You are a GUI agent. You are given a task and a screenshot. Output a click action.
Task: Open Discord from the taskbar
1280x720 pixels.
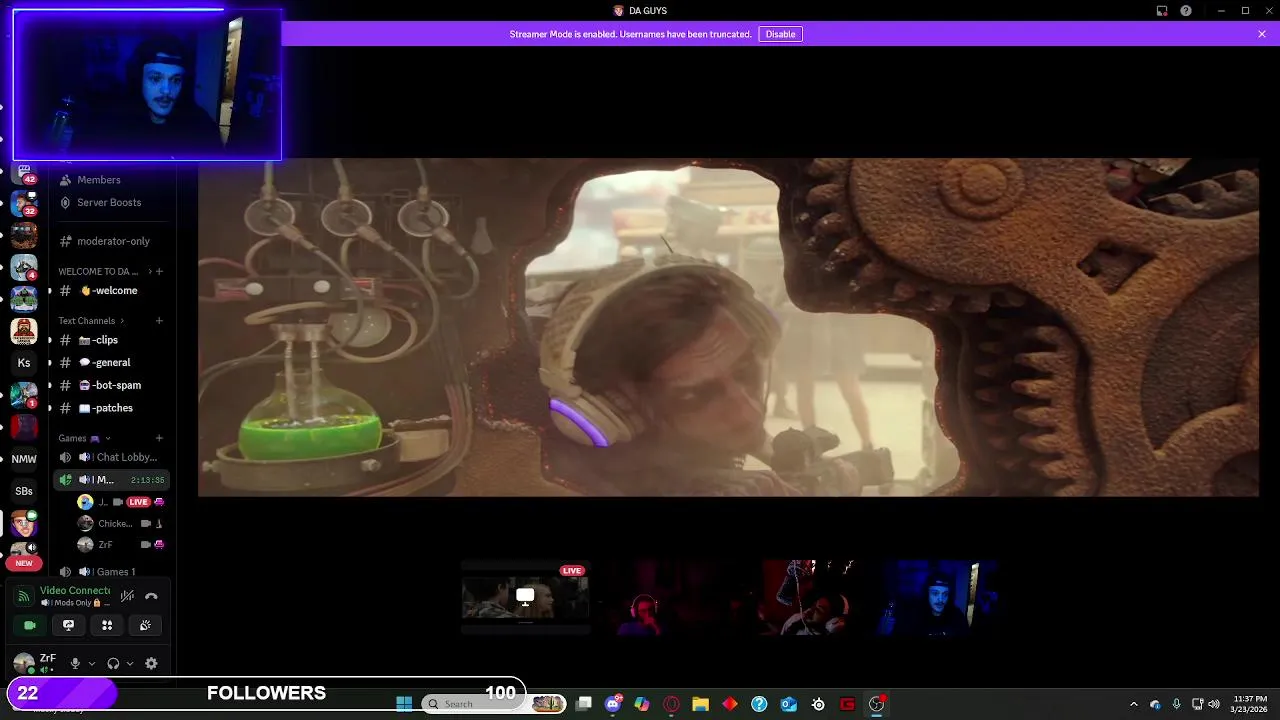[613, 704]
